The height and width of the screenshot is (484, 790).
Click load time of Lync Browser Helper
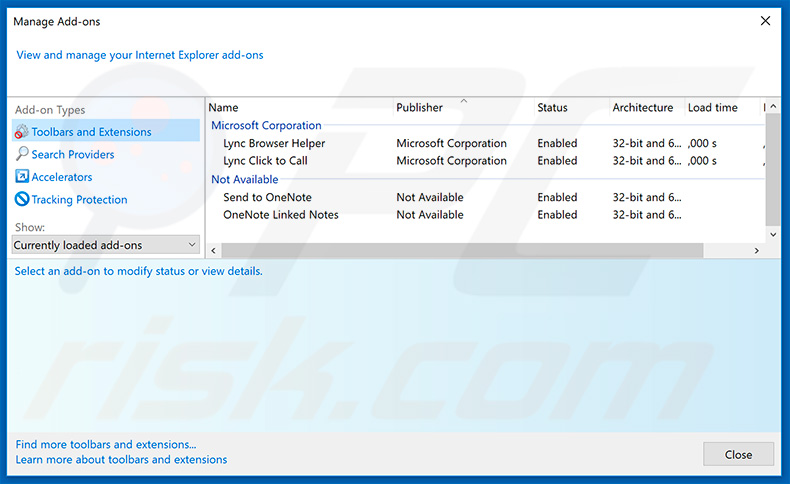702,144
